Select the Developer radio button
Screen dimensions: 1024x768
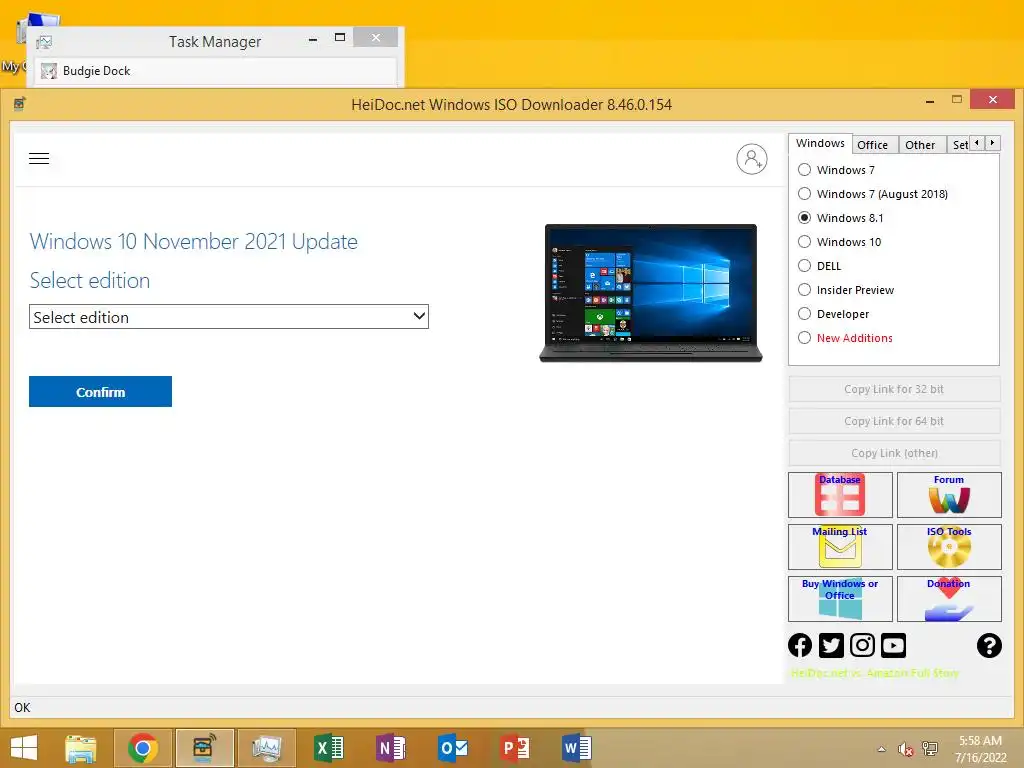[x=805, y=313]
